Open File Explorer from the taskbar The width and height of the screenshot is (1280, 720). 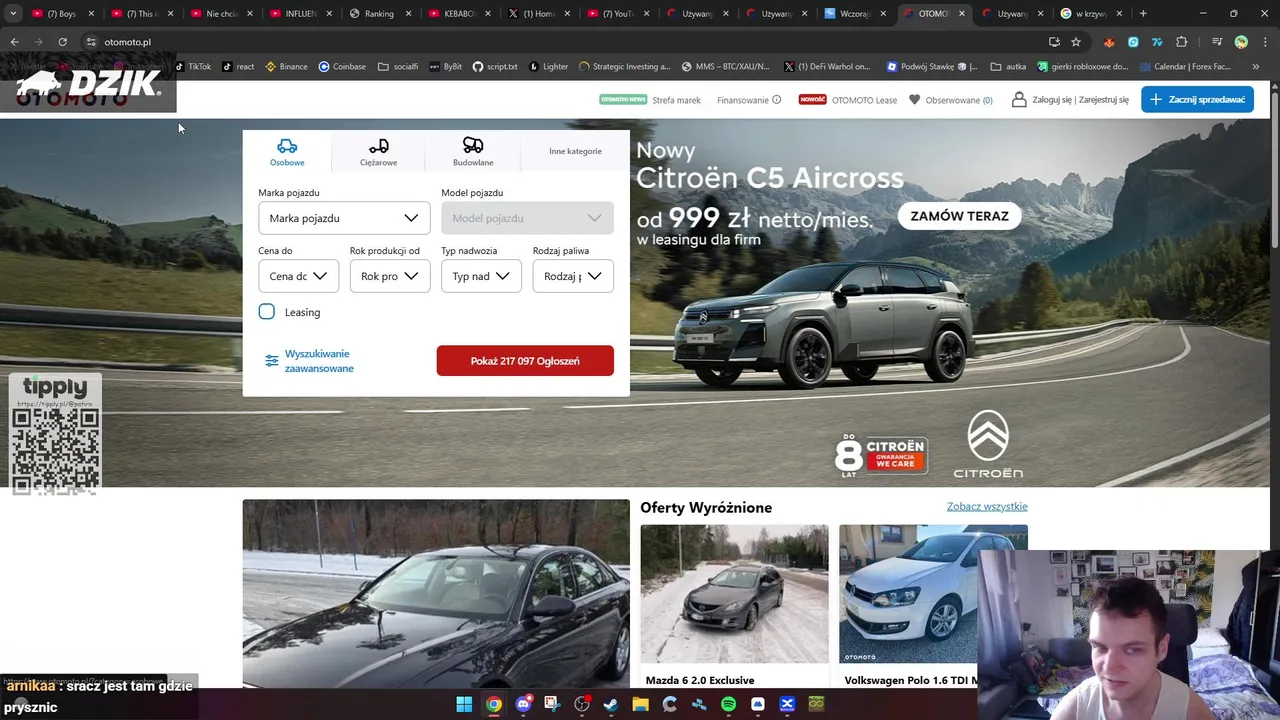640,704
